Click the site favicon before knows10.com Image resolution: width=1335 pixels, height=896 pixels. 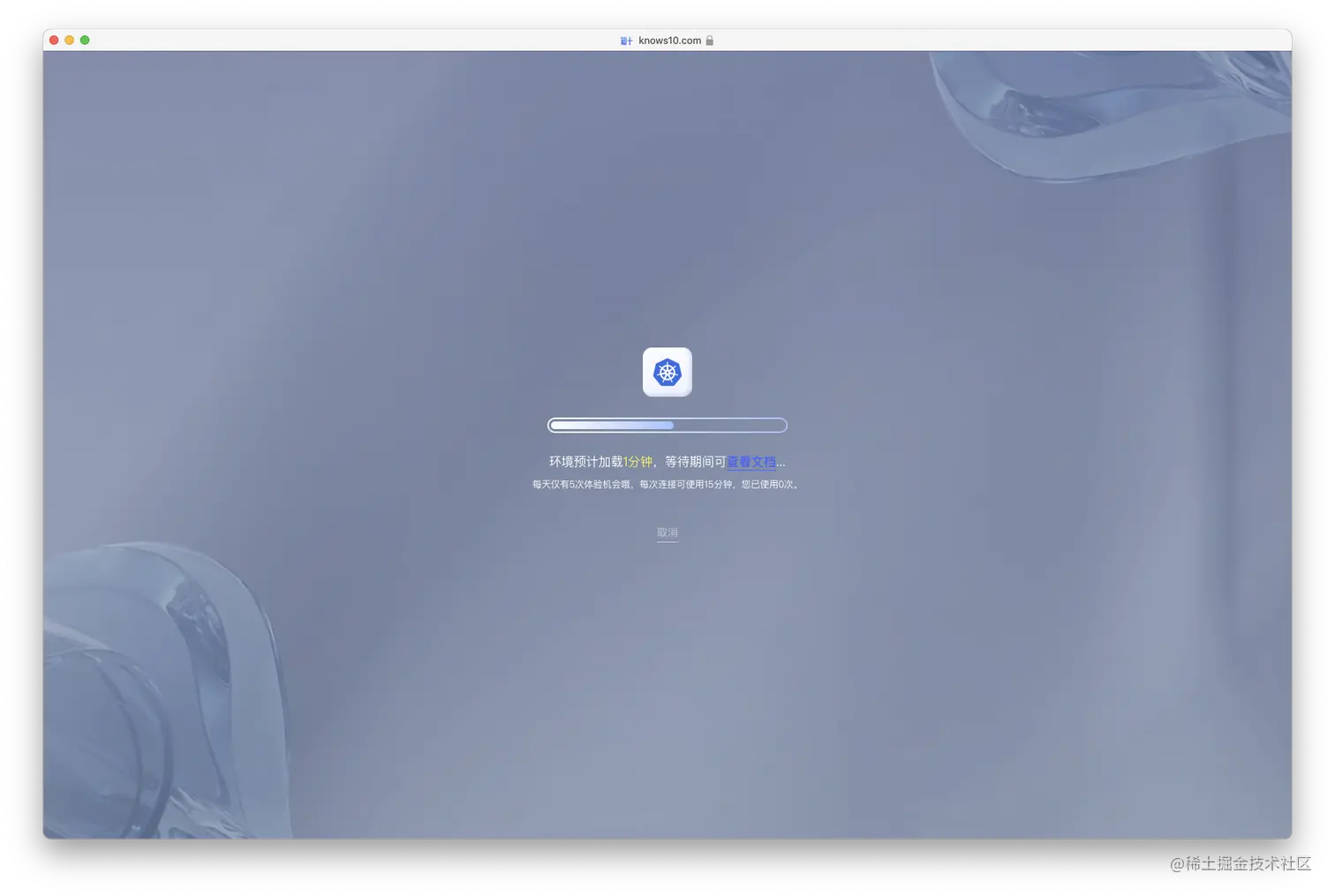tap(626, 41)
